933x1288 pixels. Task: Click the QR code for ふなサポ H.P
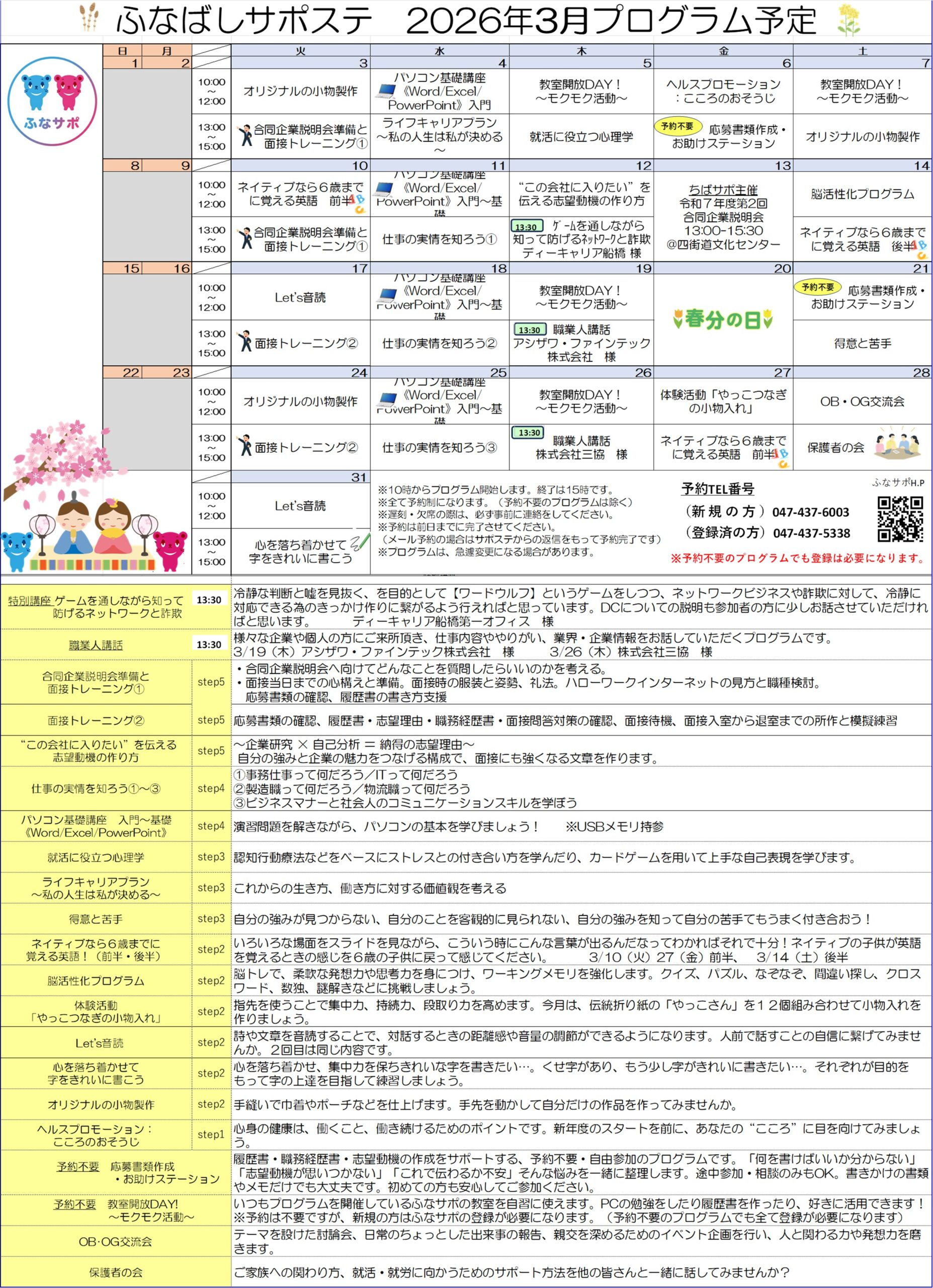coord(899,519)
